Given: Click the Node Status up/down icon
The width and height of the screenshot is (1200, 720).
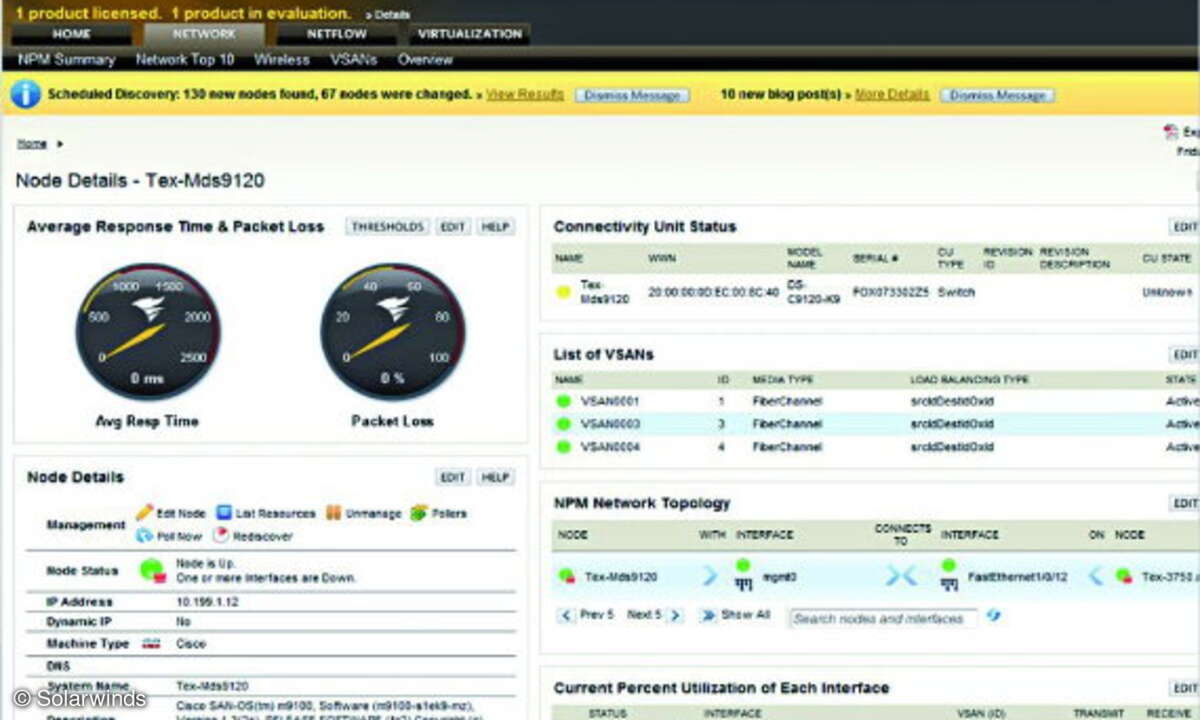Looking at the screenshot, I should click(152, 570).
